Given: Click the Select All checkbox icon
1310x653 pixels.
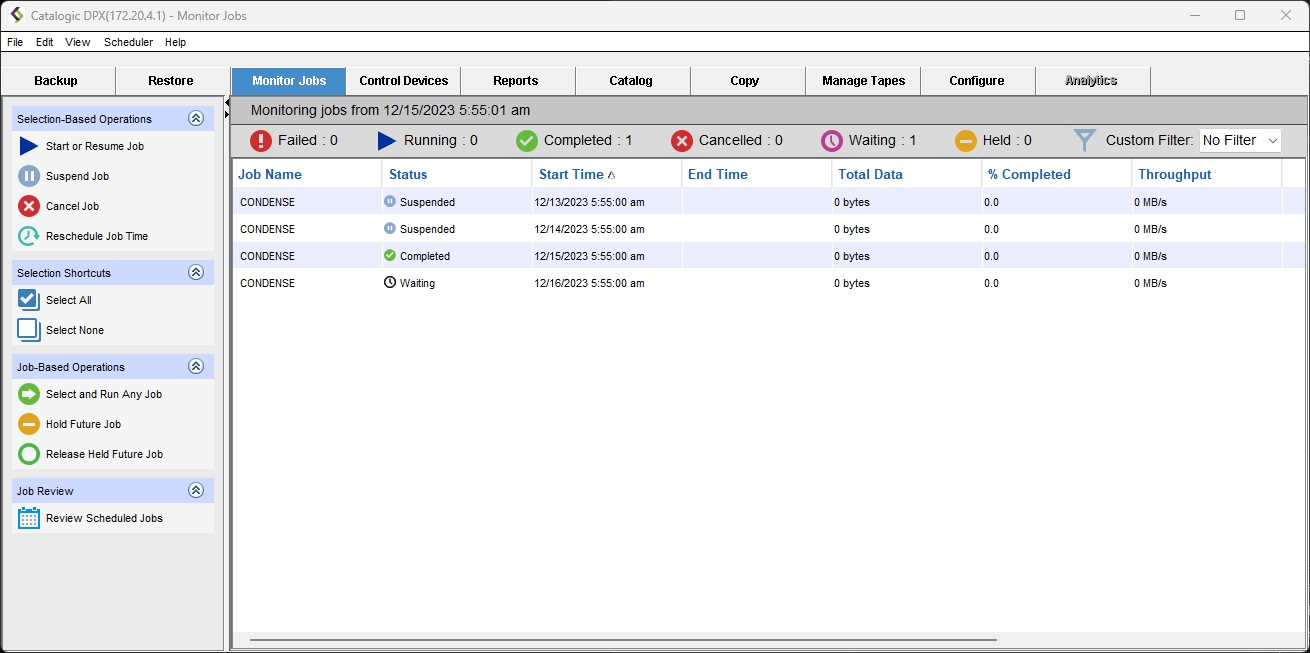Looking at the screenshot, I should click(x=29, y=300).
